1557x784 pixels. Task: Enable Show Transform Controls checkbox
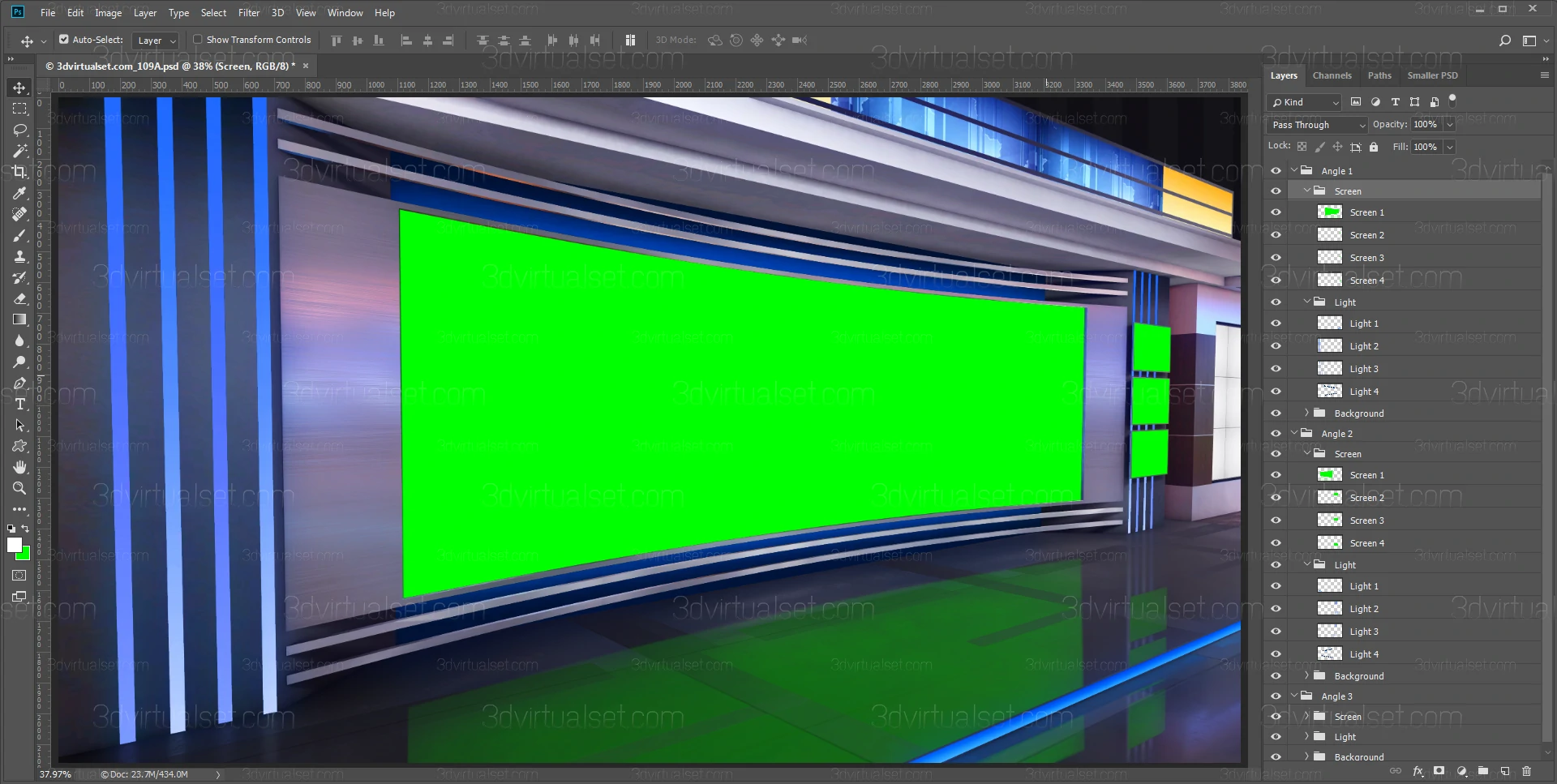[197, 39]
